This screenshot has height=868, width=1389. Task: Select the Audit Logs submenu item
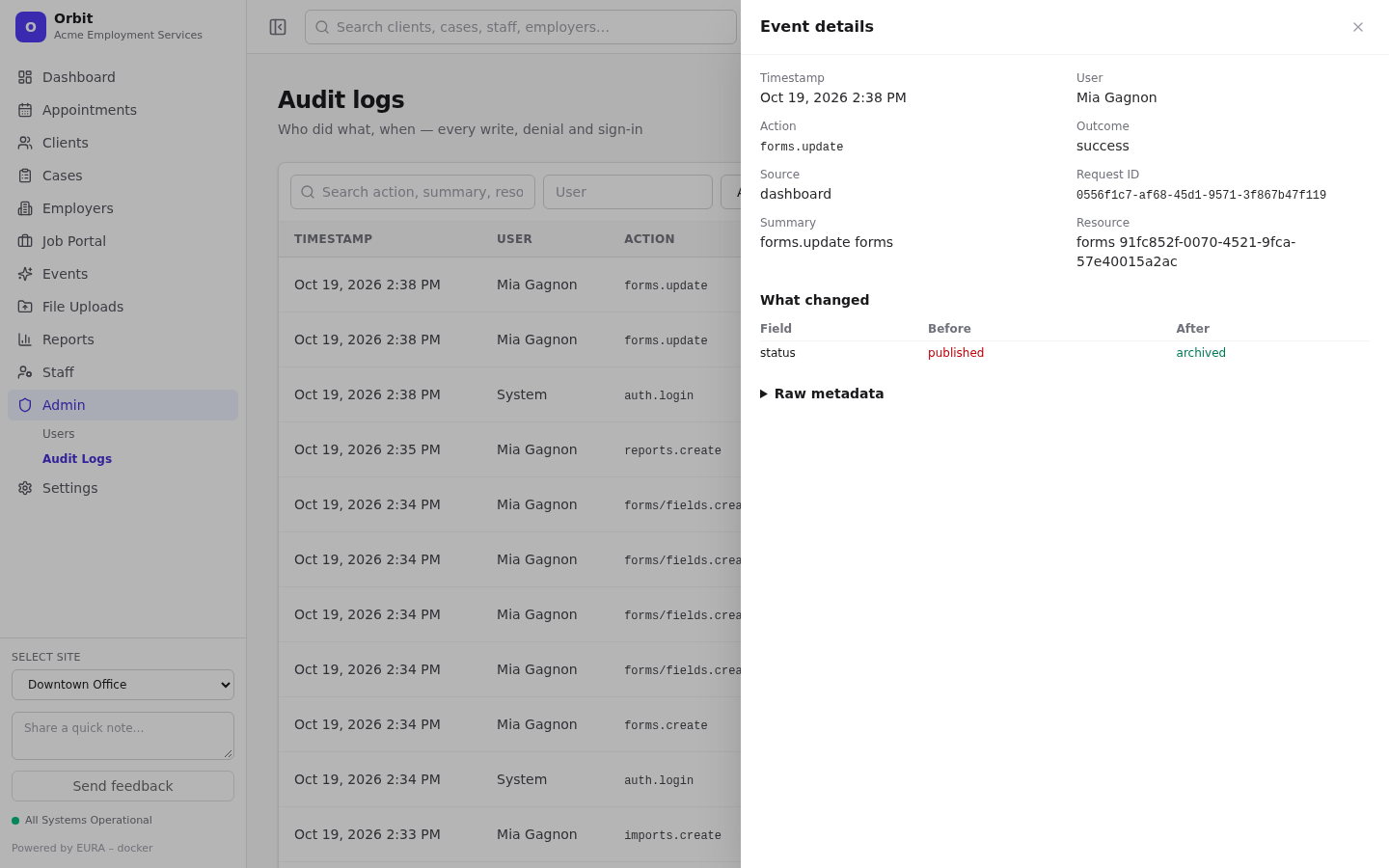pos(77,459)
